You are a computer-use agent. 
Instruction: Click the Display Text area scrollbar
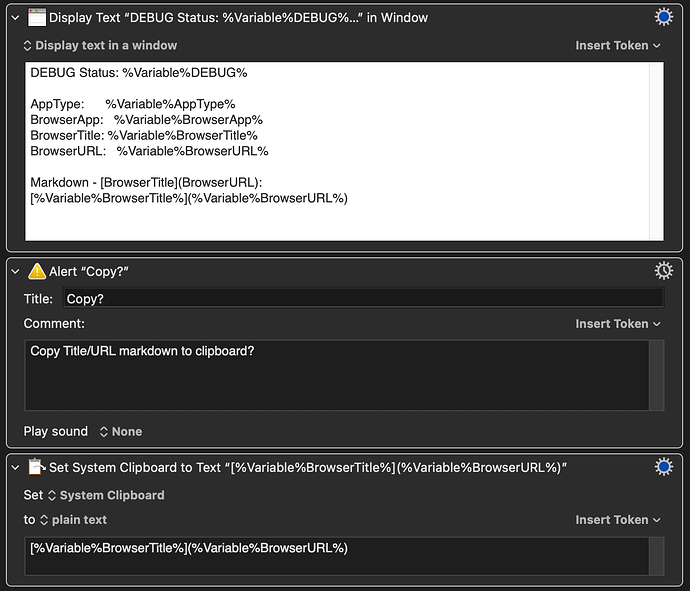coord(657,151)
